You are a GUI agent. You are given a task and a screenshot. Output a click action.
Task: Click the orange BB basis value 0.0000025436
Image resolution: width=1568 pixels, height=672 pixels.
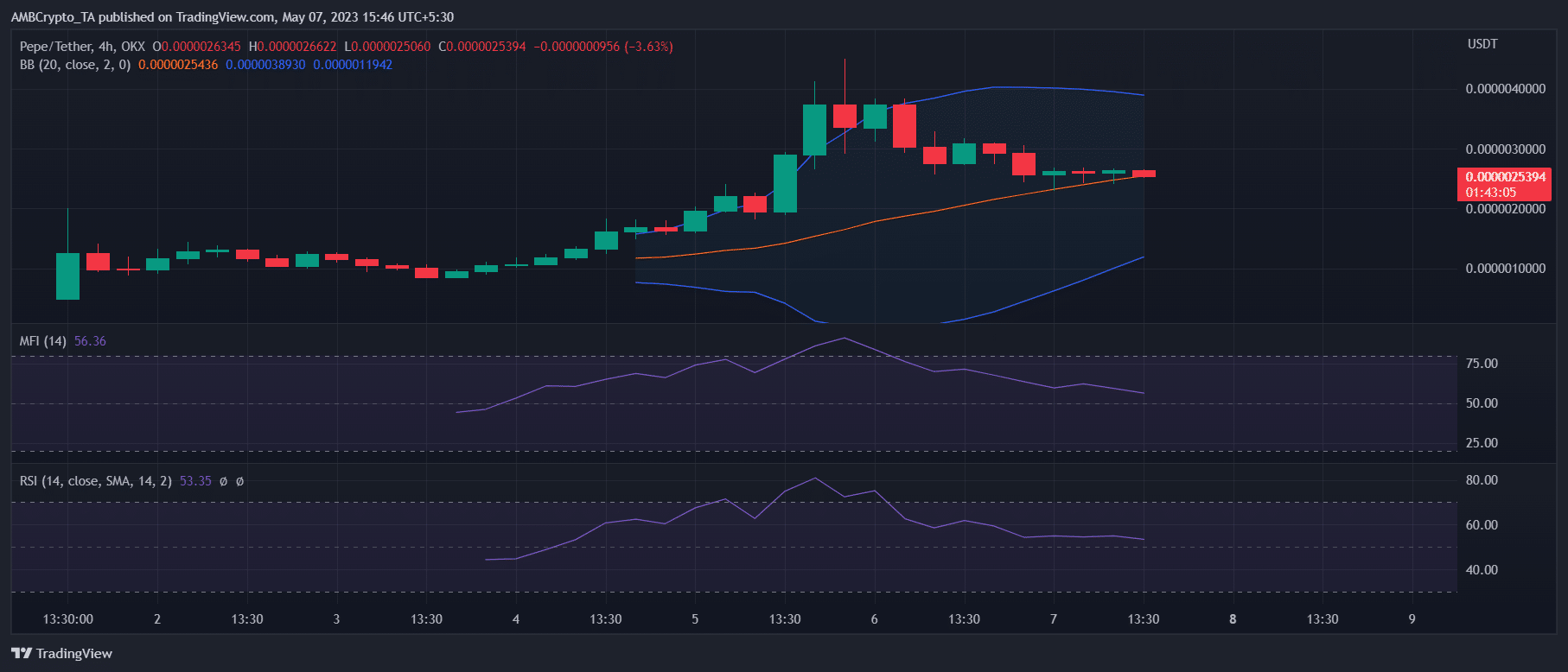click(178, 65)
